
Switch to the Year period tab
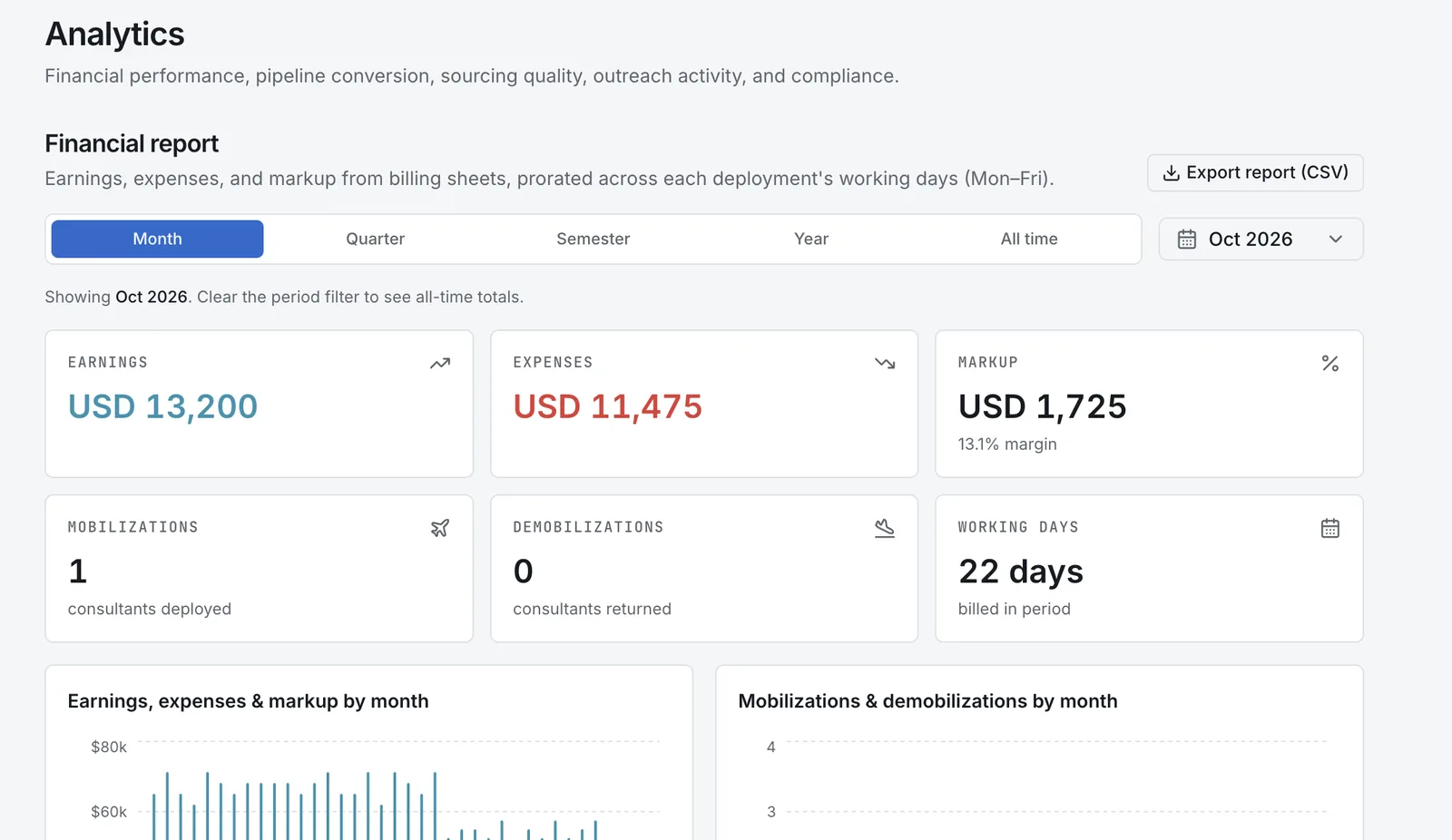click(811, 239)
